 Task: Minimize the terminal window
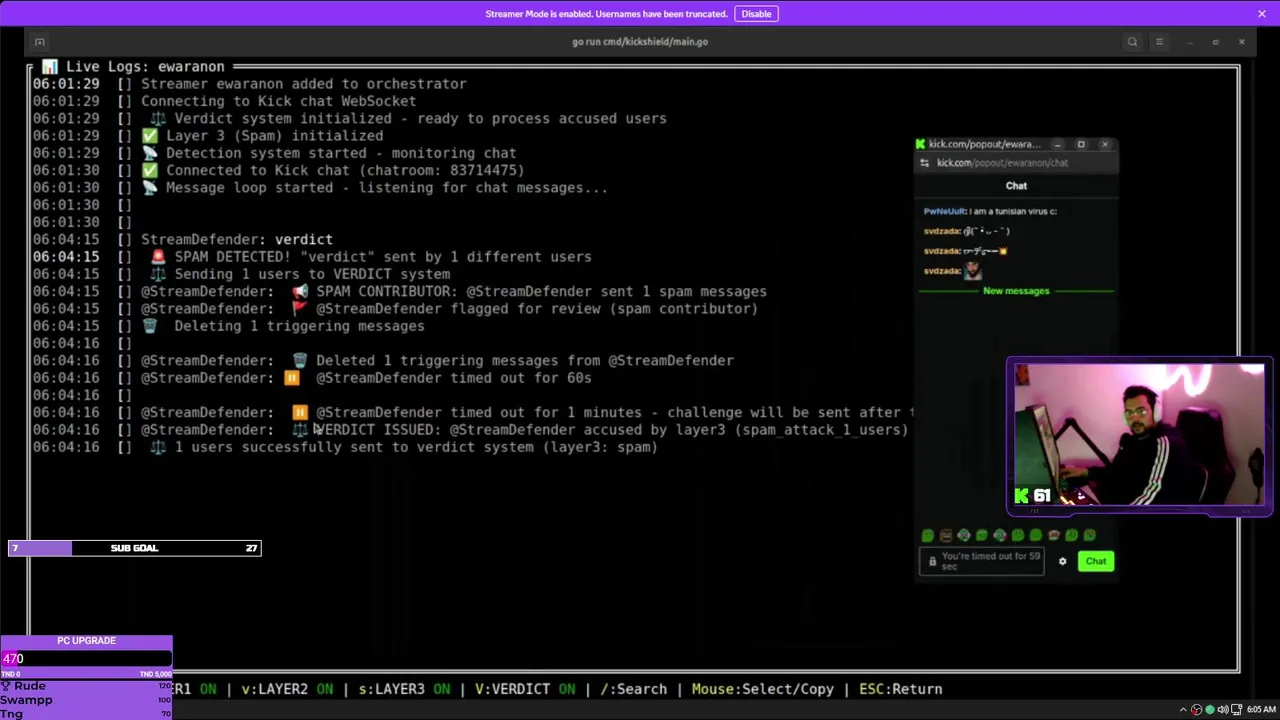(x=1189, y=41)
